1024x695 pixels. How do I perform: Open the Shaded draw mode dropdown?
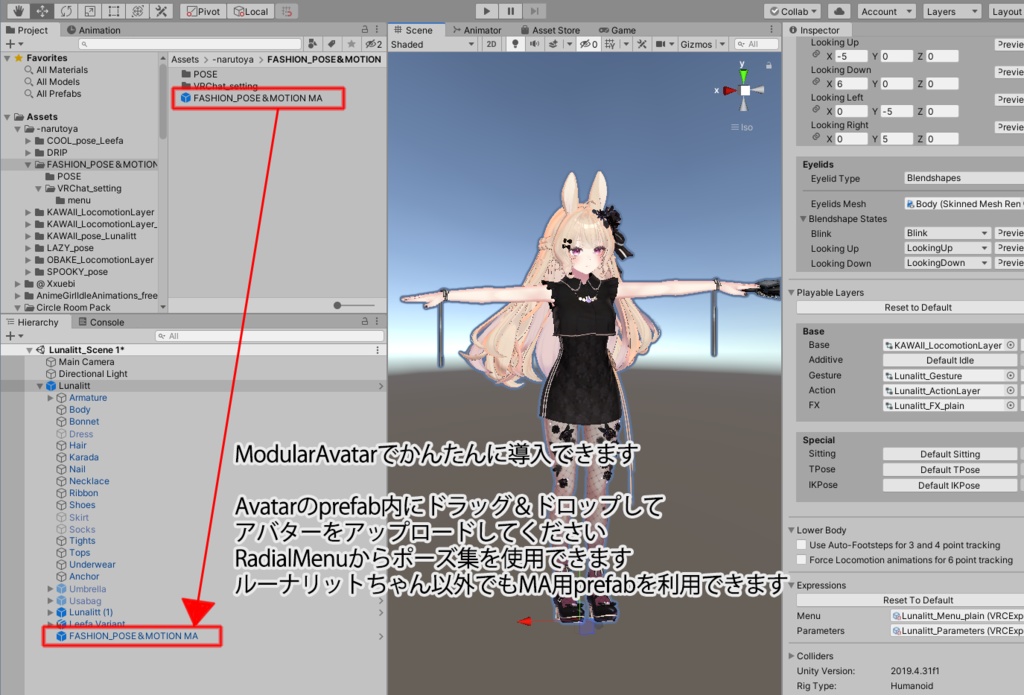[x=430, y=44]
